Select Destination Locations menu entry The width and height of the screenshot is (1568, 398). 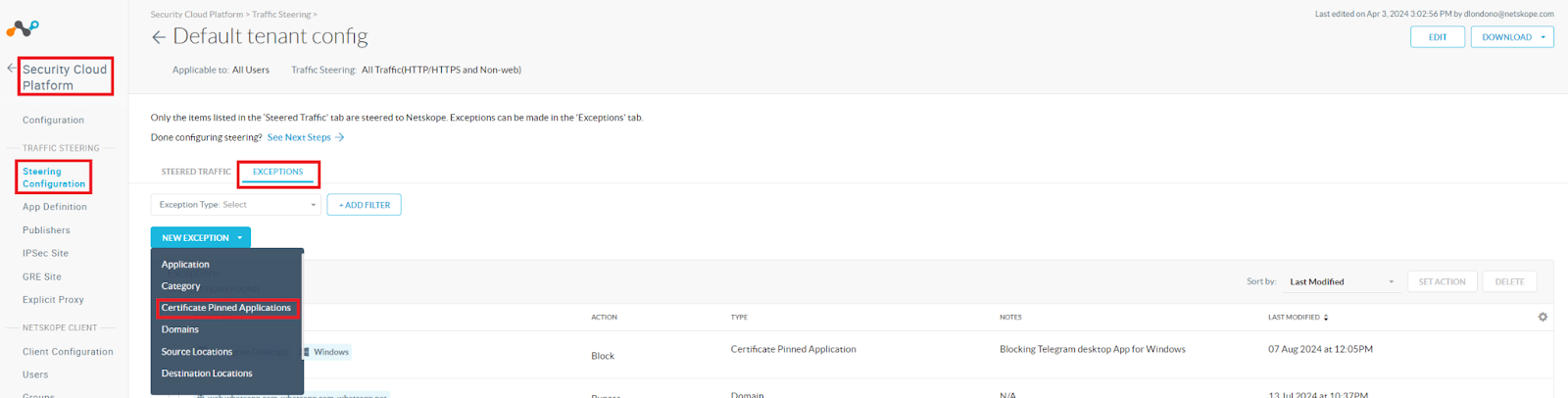(x=207, y=373)
